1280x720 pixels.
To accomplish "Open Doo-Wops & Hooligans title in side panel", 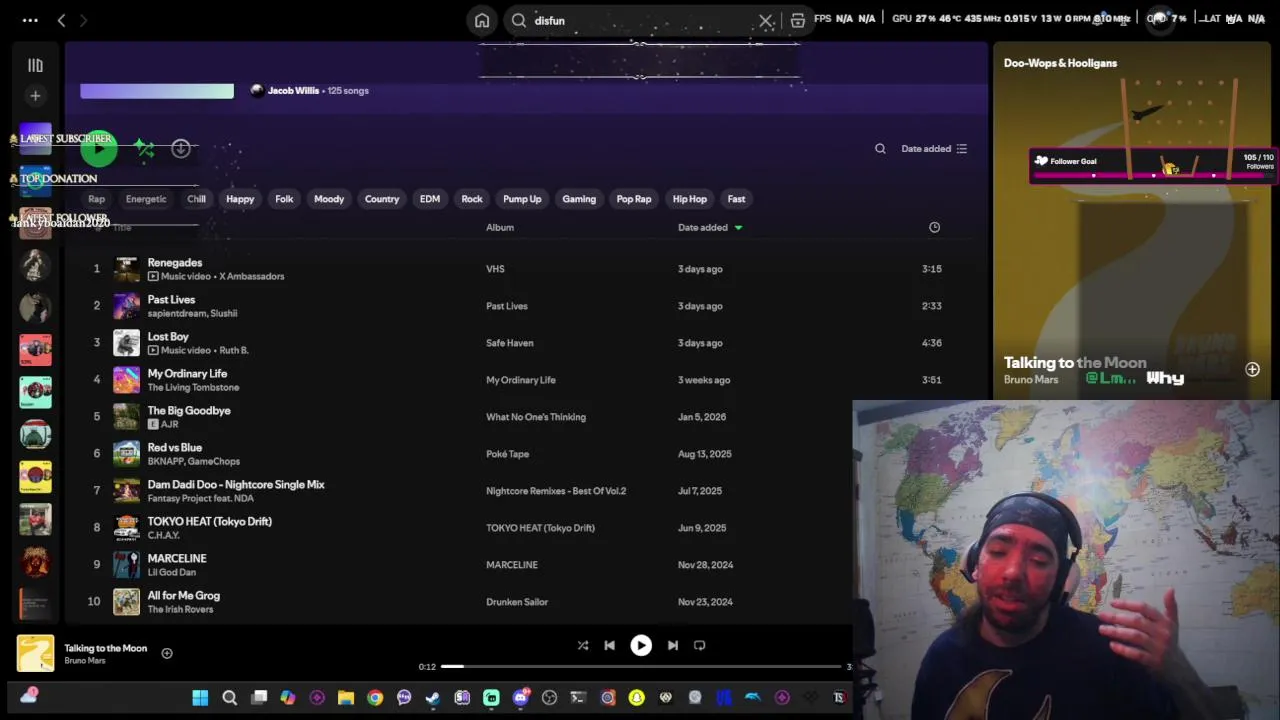I will click(x=1060, y=63).
